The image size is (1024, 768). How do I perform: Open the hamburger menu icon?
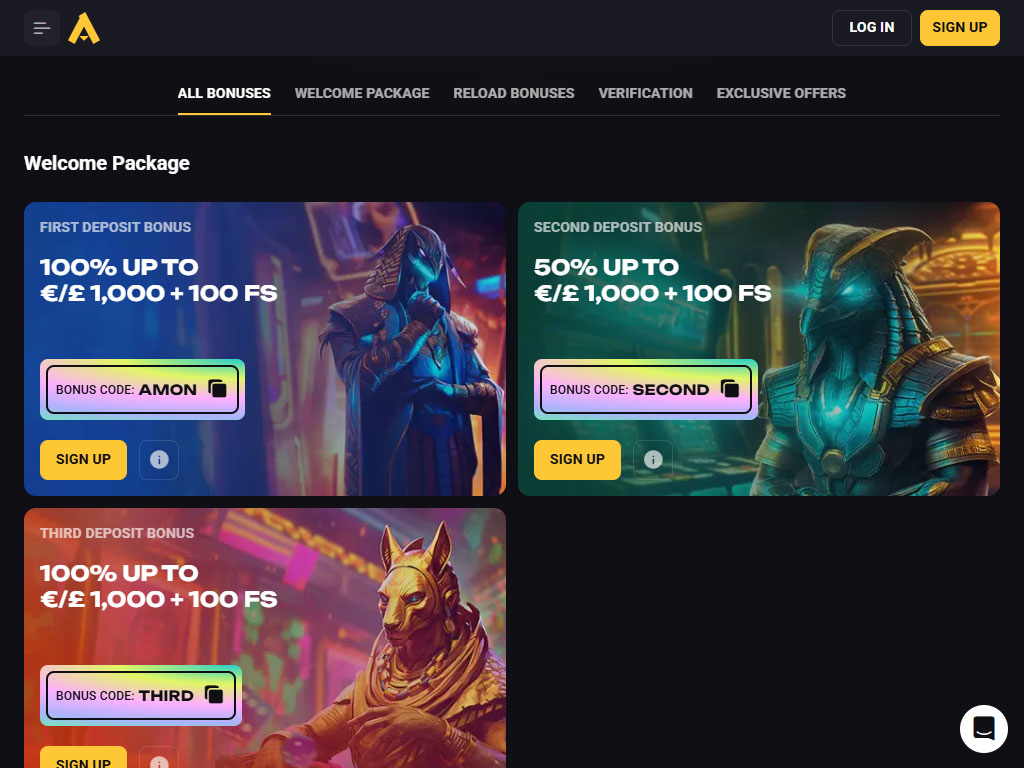coord(42,28)
